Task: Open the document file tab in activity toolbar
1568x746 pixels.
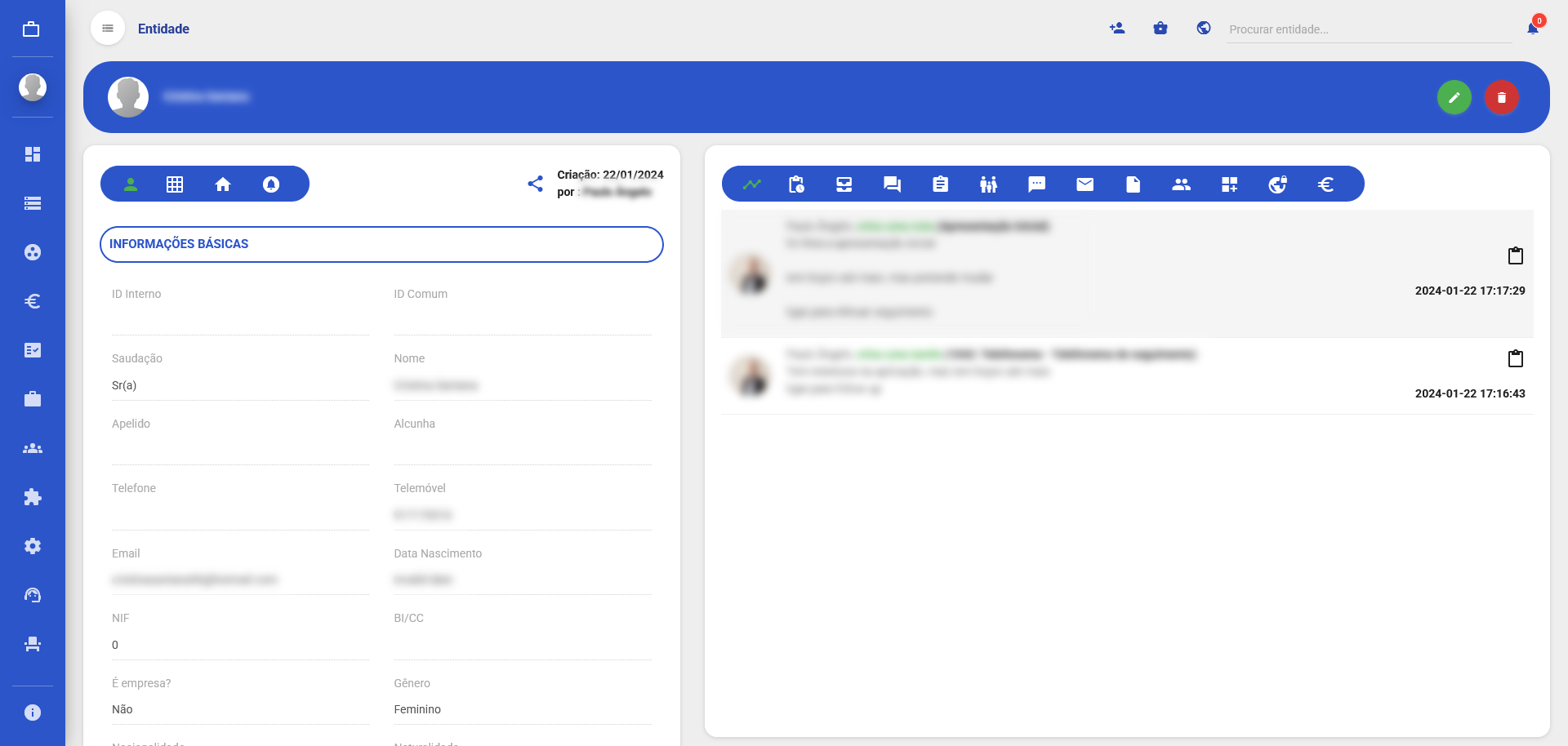Action: click(1133, 184)
